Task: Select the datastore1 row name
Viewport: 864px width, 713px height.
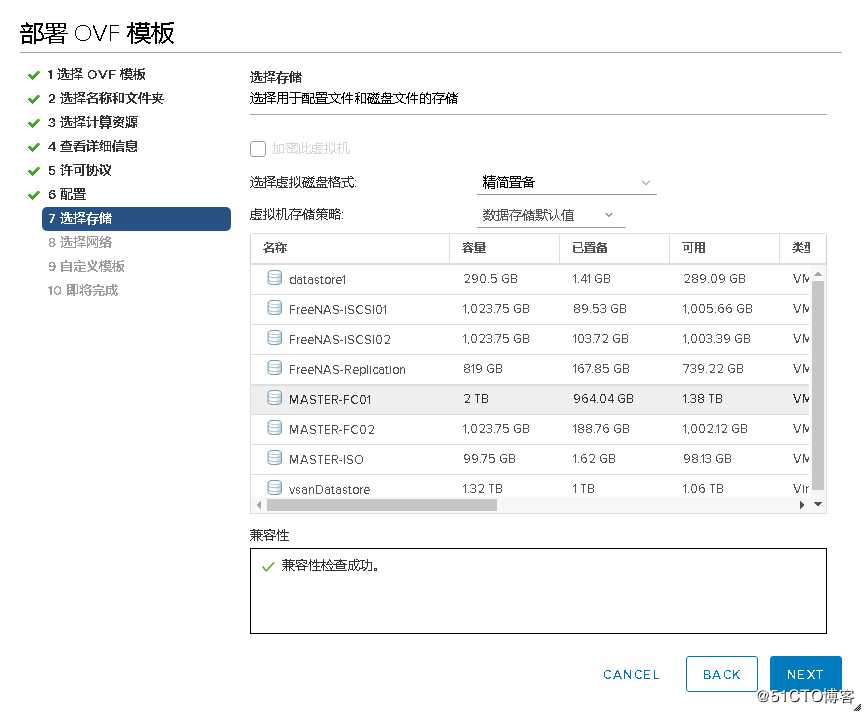Action: [x=317, y=280]
